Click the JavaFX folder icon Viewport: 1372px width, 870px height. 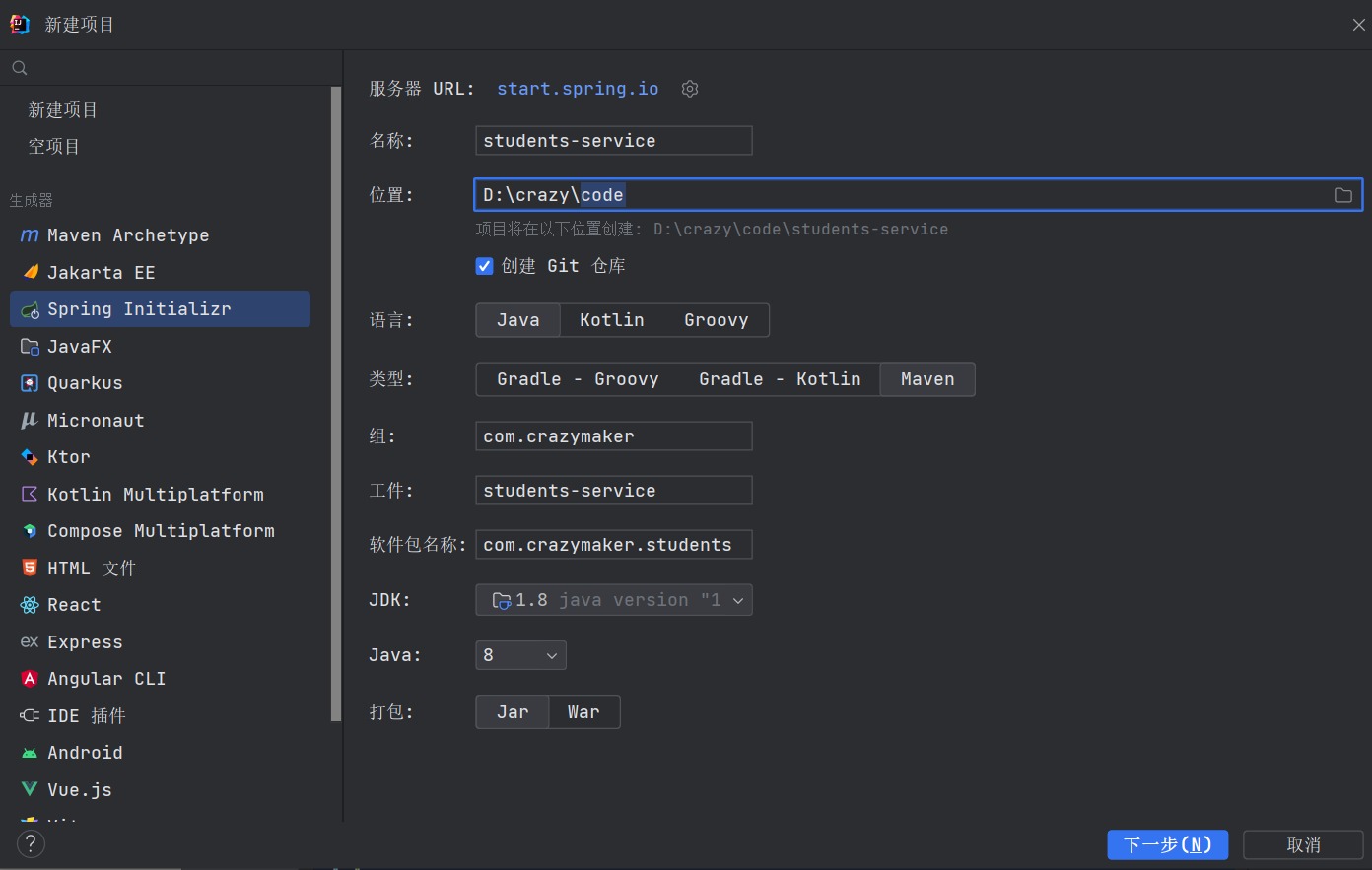pos(30,346)
